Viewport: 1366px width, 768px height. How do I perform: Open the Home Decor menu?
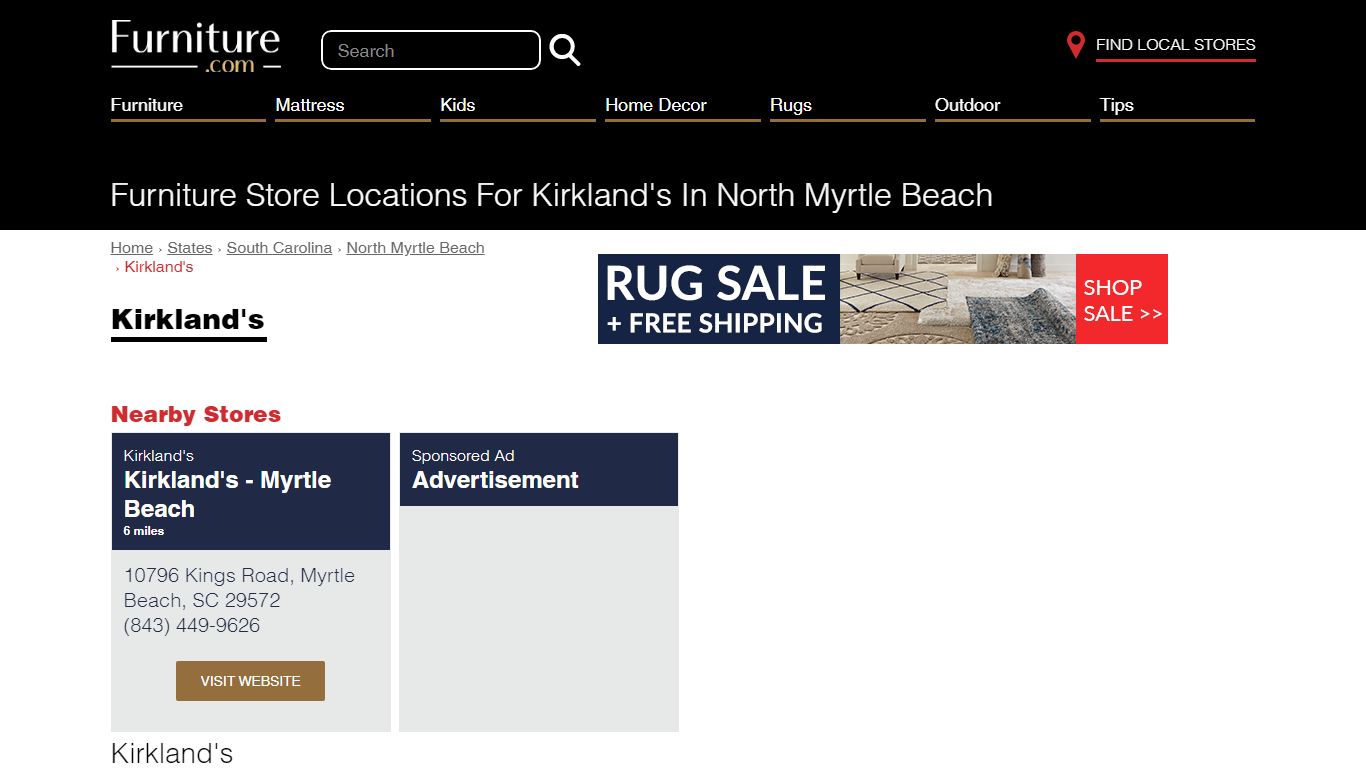[x=683, y=106]
